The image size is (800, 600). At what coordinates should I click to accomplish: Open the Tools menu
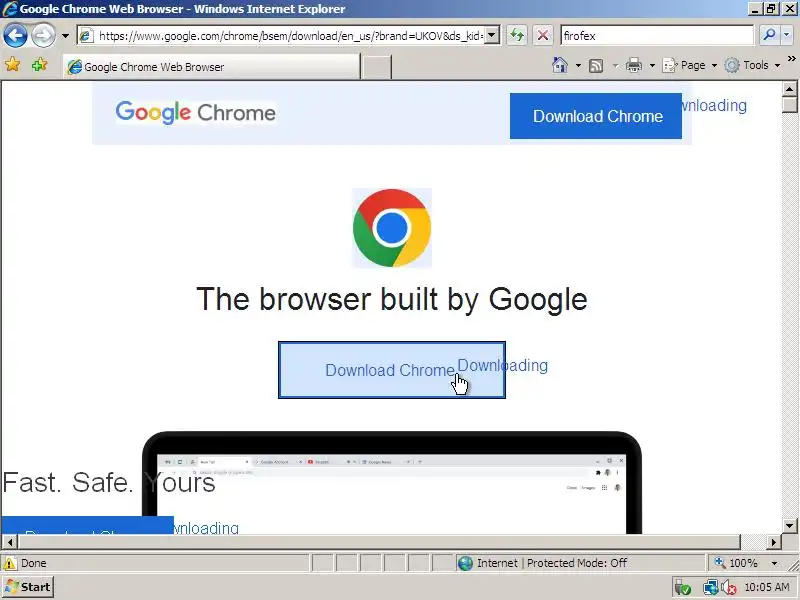click(x=753, y=65)
